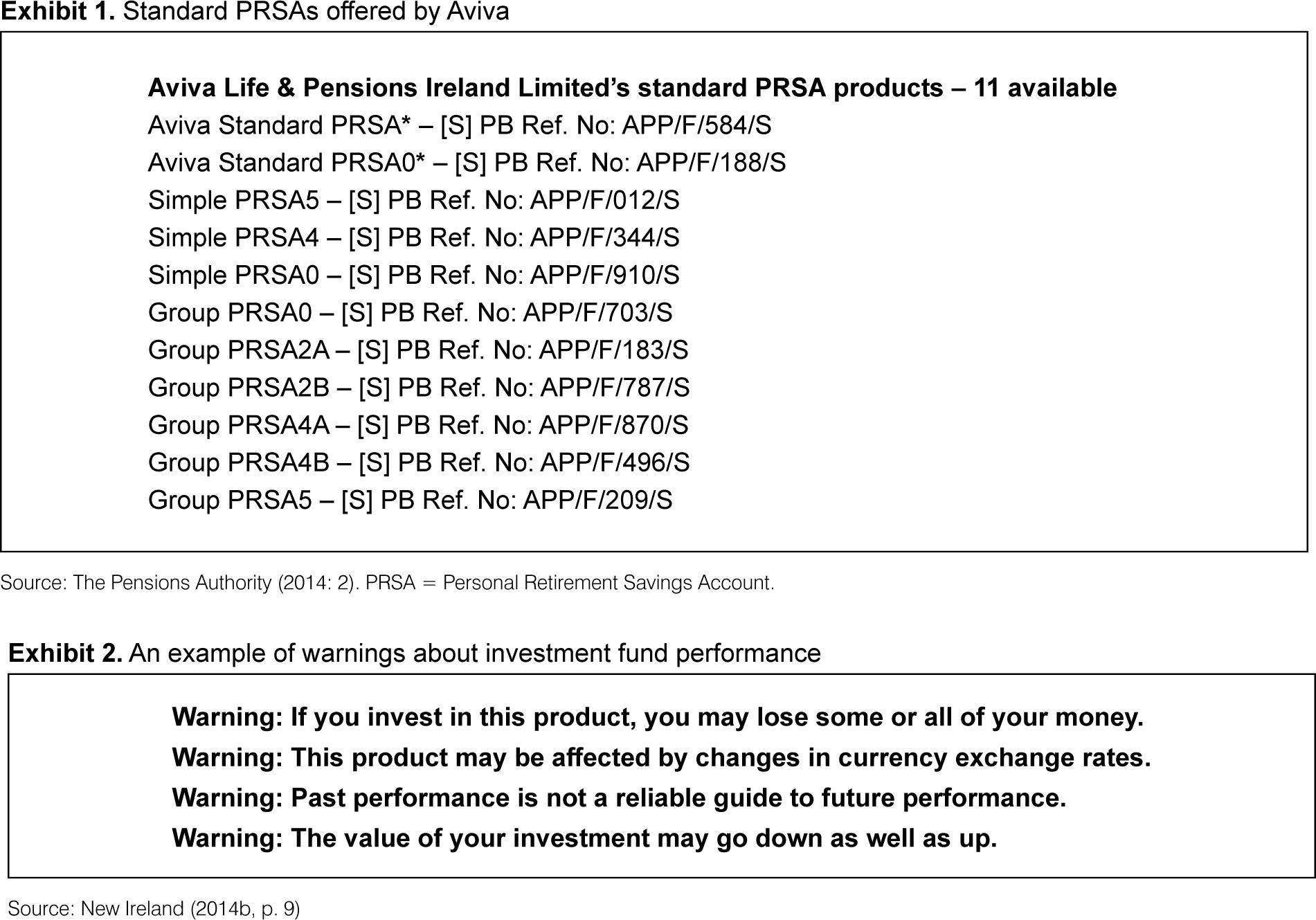Select the Group PRSA2A APP/F/183/S entry
This screenshot has height=920, width=1316.
[417, 350]
